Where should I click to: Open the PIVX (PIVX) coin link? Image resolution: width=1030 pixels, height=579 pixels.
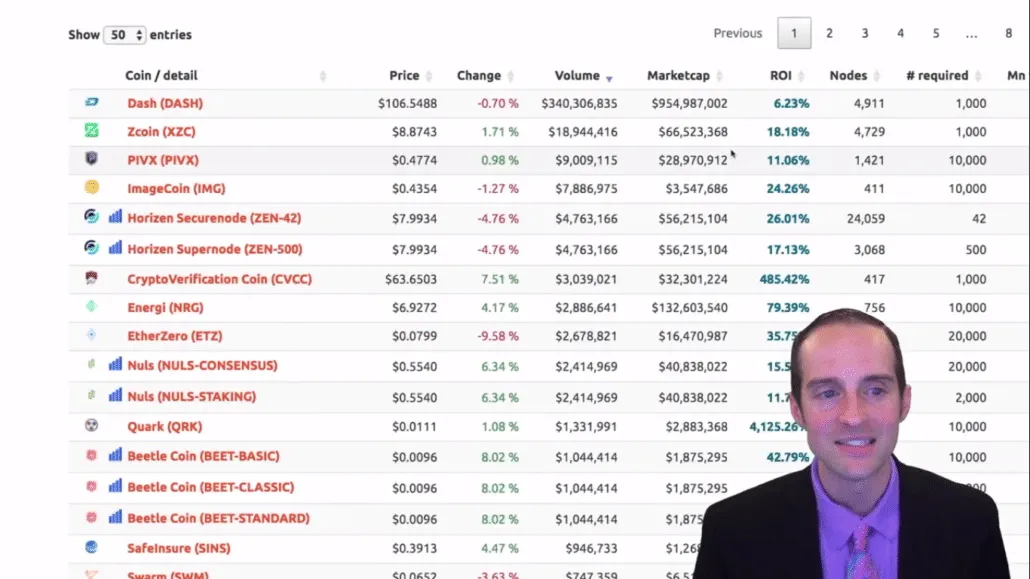[163, 160]
